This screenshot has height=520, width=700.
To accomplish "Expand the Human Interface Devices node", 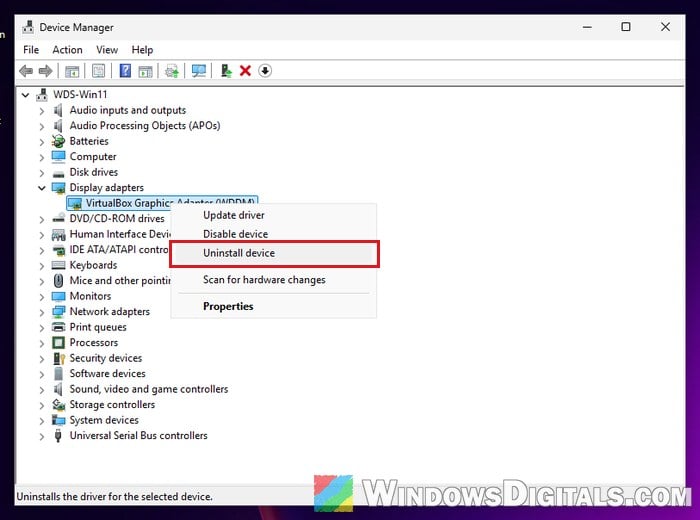I will [42, 235].
